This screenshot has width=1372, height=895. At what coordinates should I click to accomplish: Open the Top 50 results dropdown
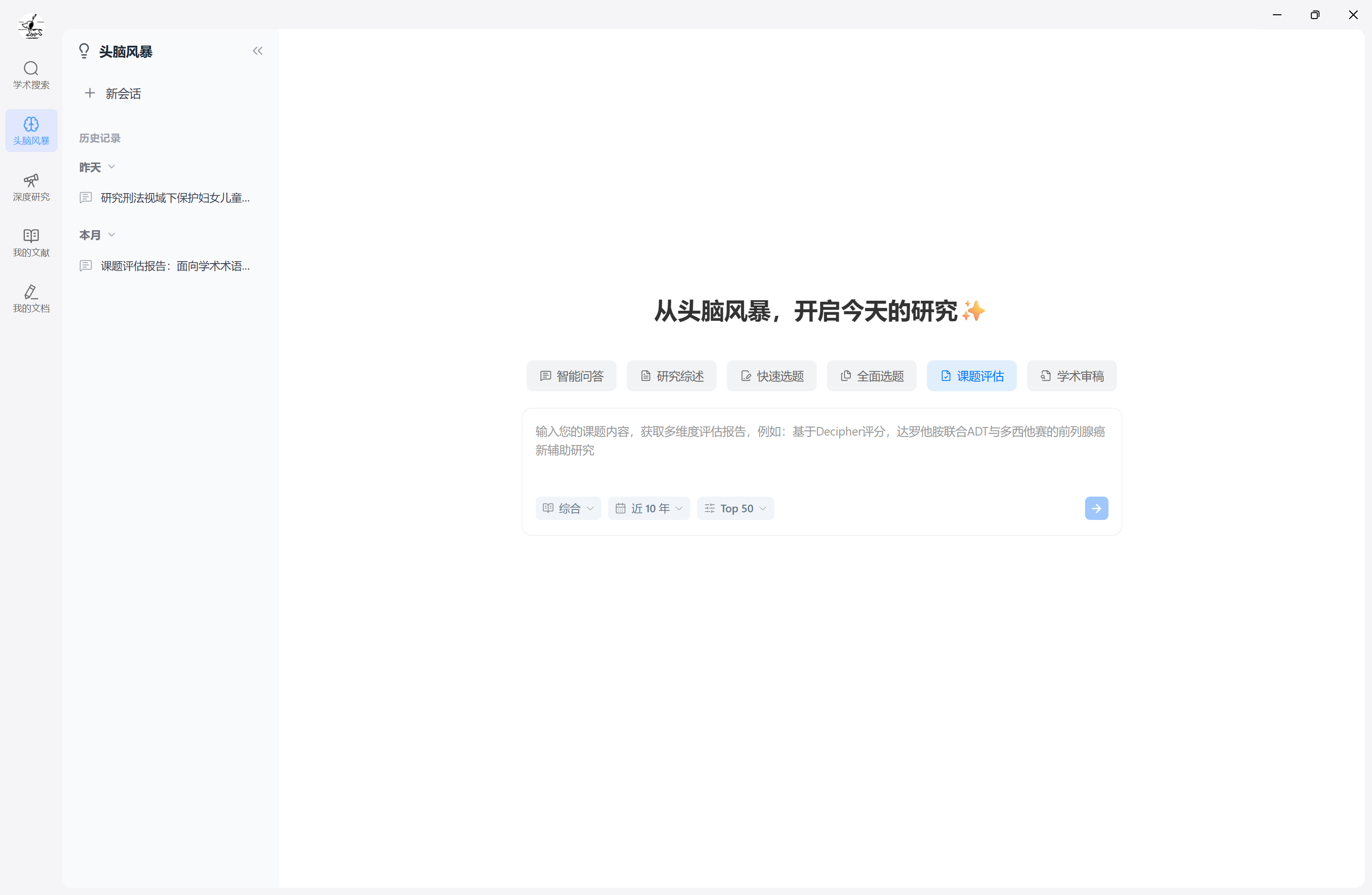coord(735,508)
